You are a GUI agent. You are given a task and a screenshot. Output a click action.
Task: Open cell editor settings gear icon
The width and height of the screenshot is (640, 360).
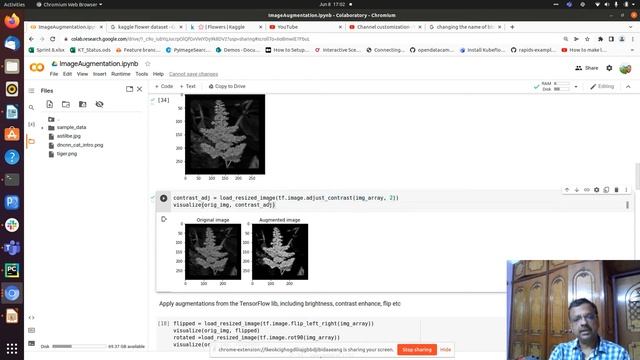point(596,190)
